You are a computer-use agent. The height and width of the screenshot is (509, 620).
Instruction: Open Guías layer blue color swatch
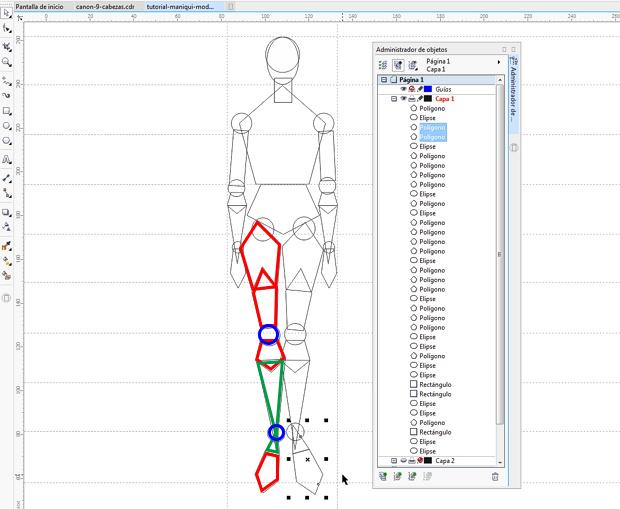pyautogui.click(x=428, y=89)
